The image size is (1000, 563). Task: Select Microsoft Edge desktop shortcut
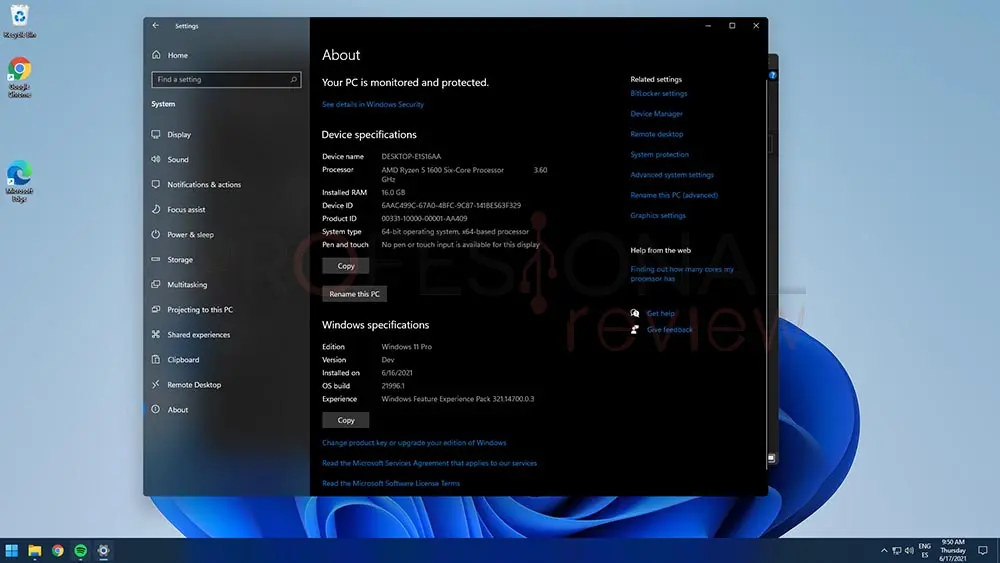coord(20,182)
